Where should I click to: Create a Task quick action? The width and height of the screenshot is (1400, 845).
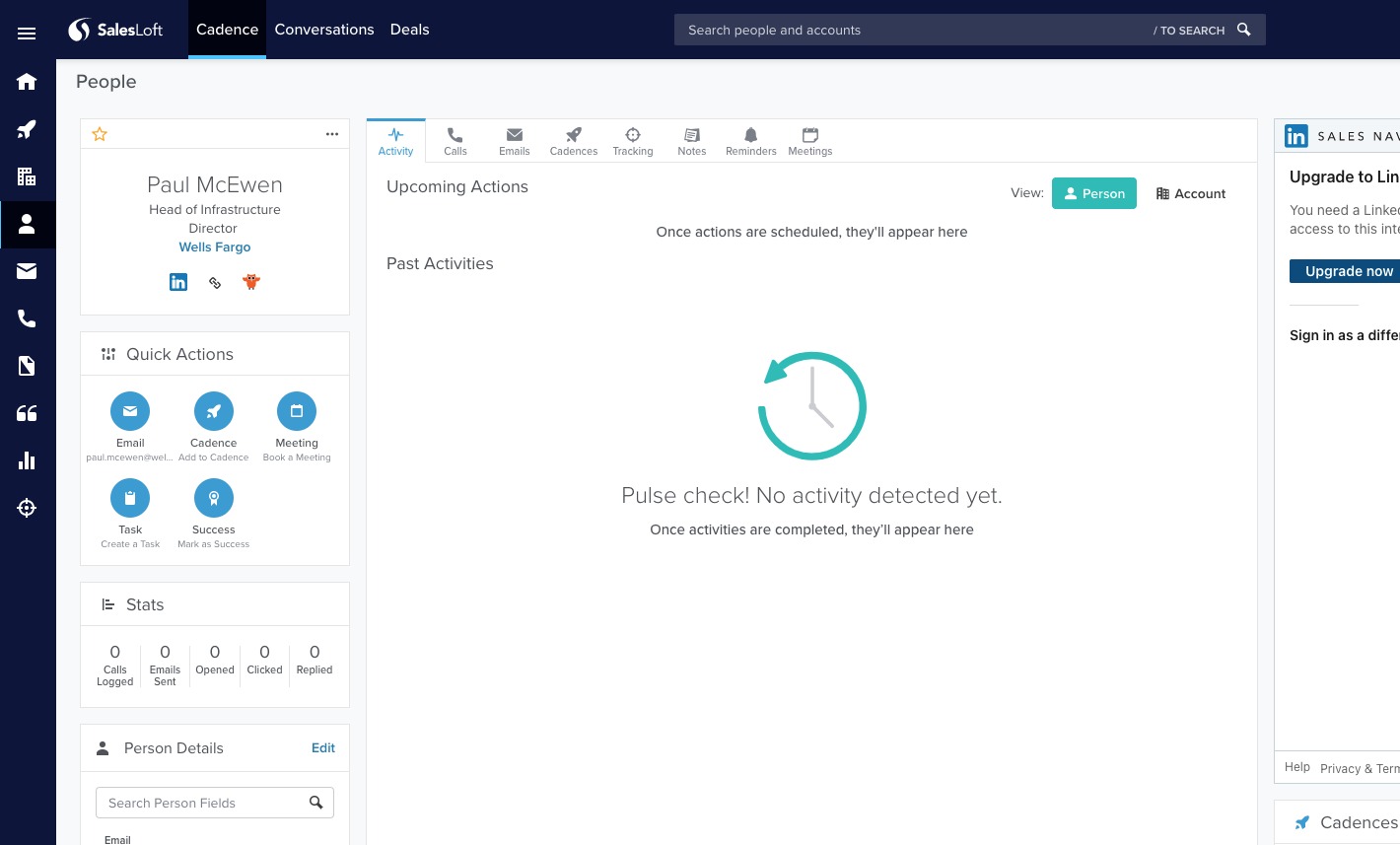130,499
